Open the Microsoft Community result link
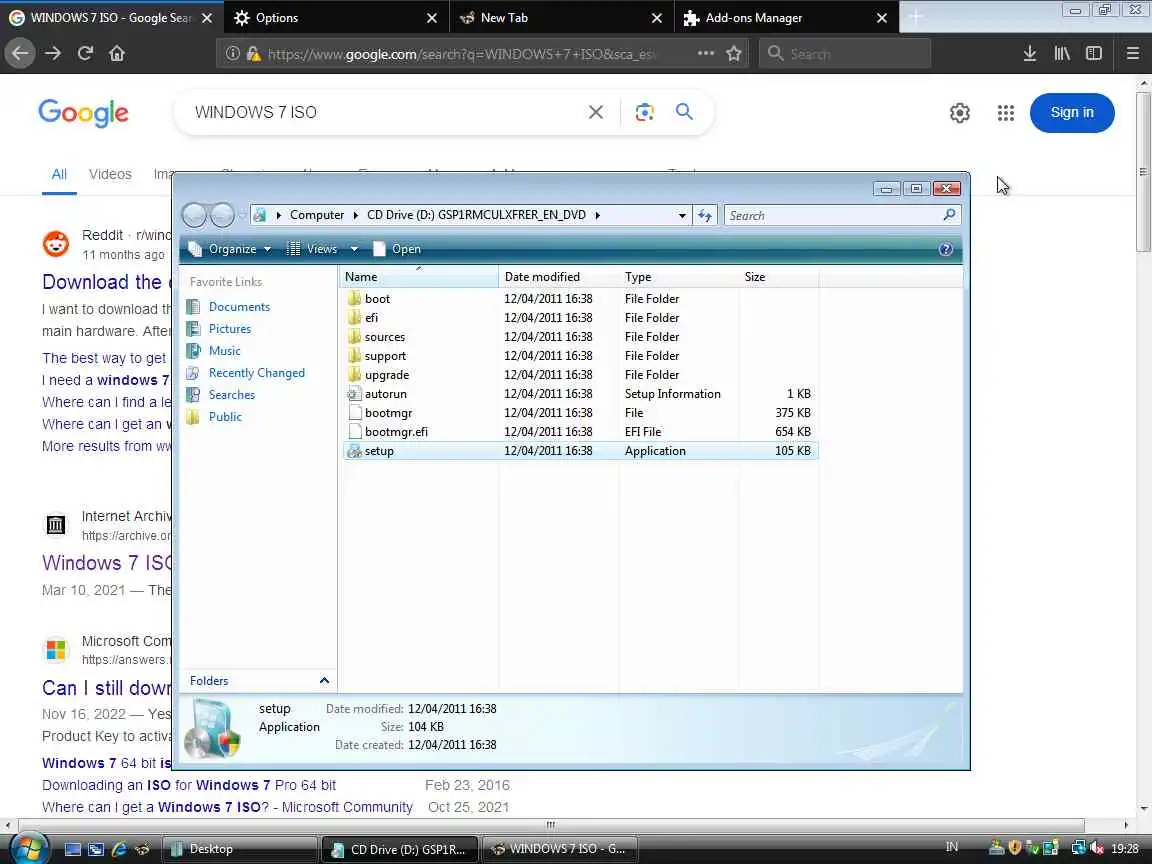Screen dimensions: 1152x864 coord(106,688)
